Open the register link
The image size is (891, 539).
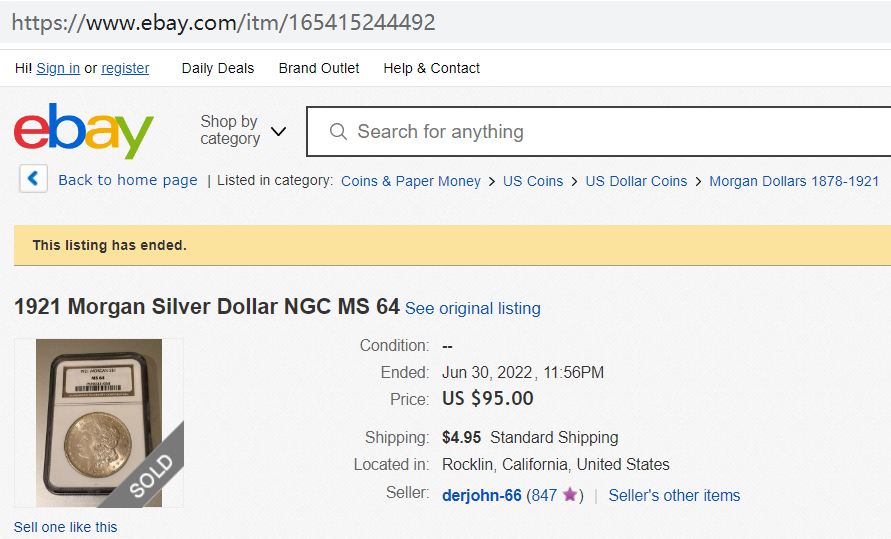point(125,68)
